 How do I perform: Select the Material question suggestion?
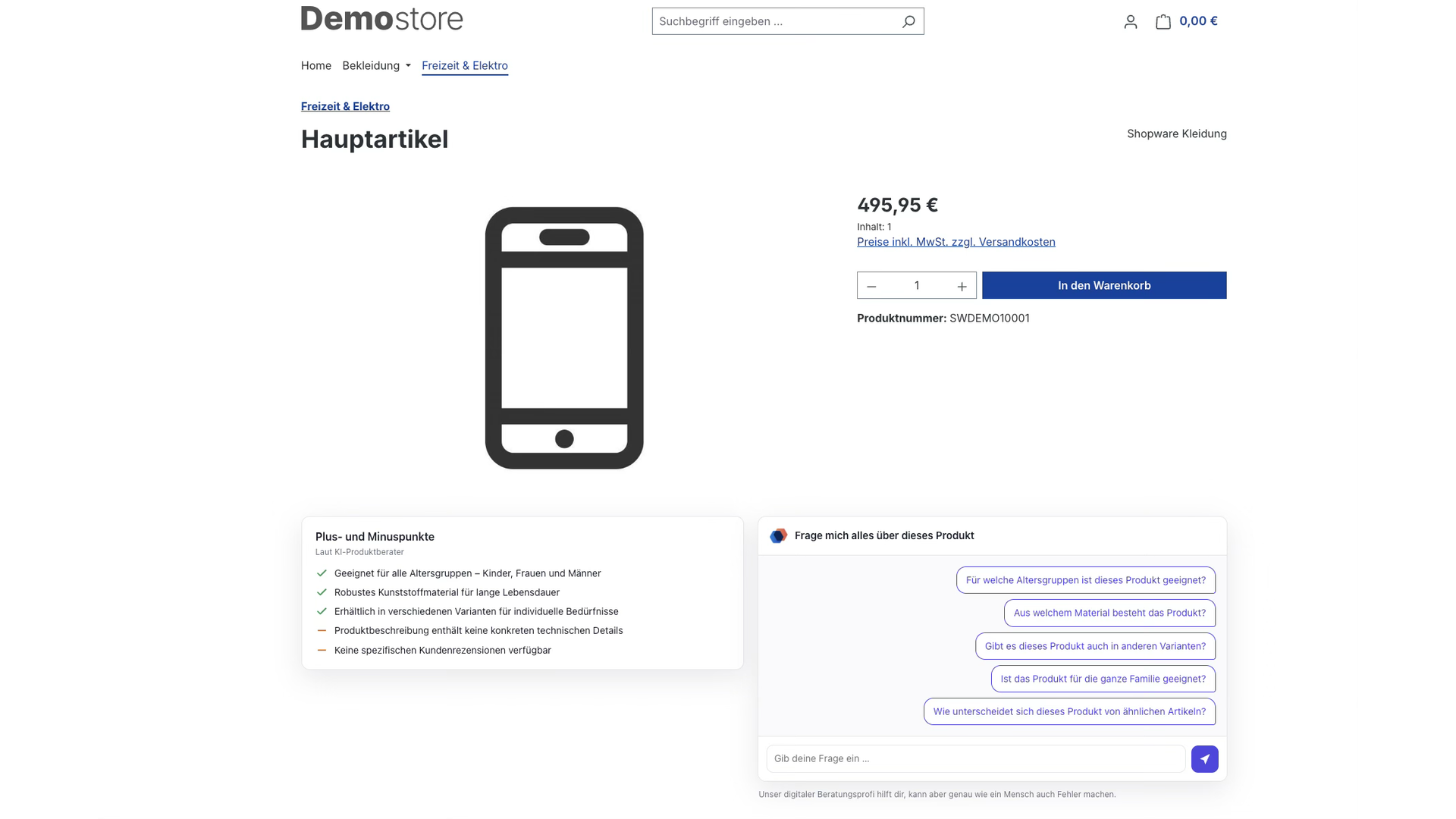click(1109, 613)
